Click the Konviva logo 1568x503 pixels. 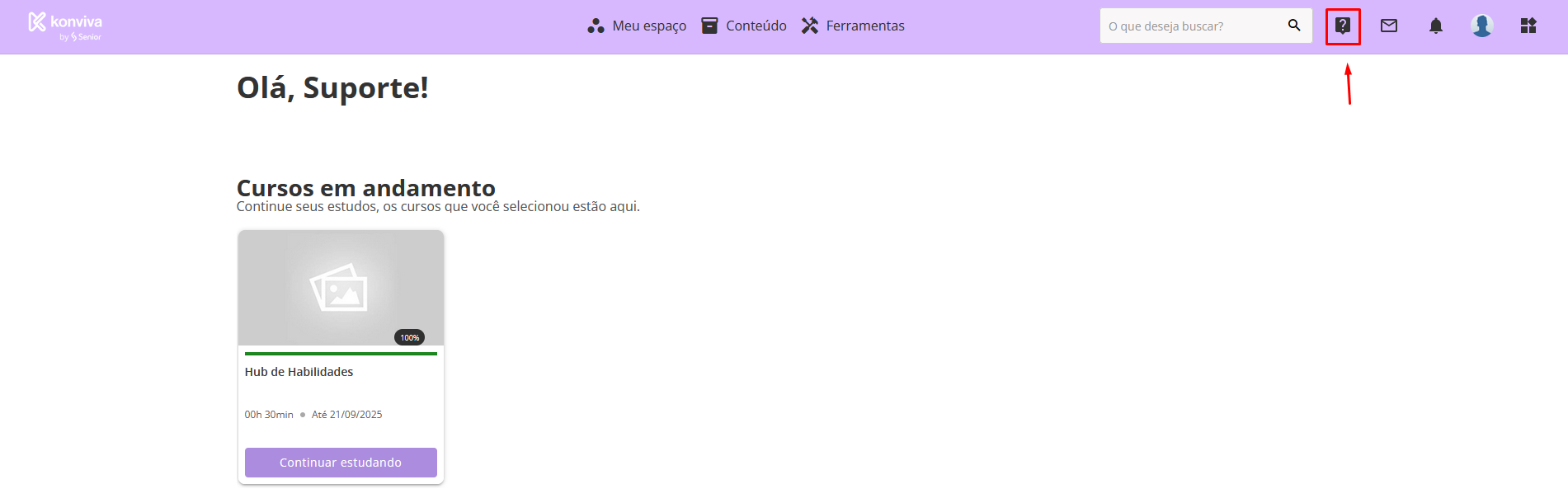point(65,26)
